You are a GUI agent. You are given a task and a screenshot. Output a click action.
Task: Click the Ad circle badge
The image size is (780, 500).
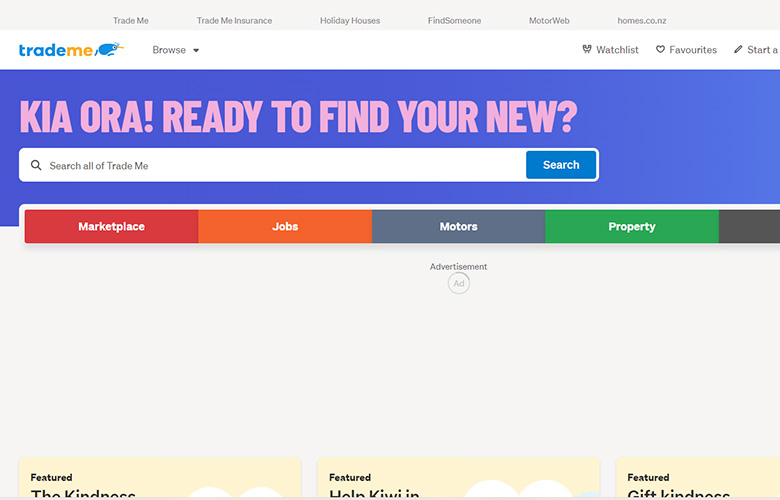coord(459,283)
